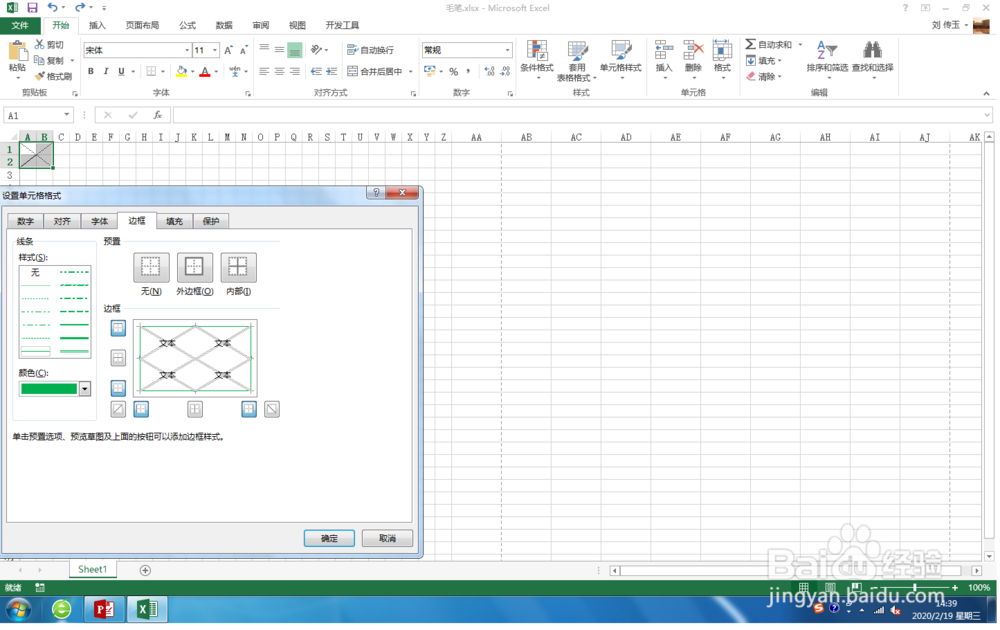Toggle the diagonal down border button
Viewport: 1000px width, 630px height.
tap(271, 408)
